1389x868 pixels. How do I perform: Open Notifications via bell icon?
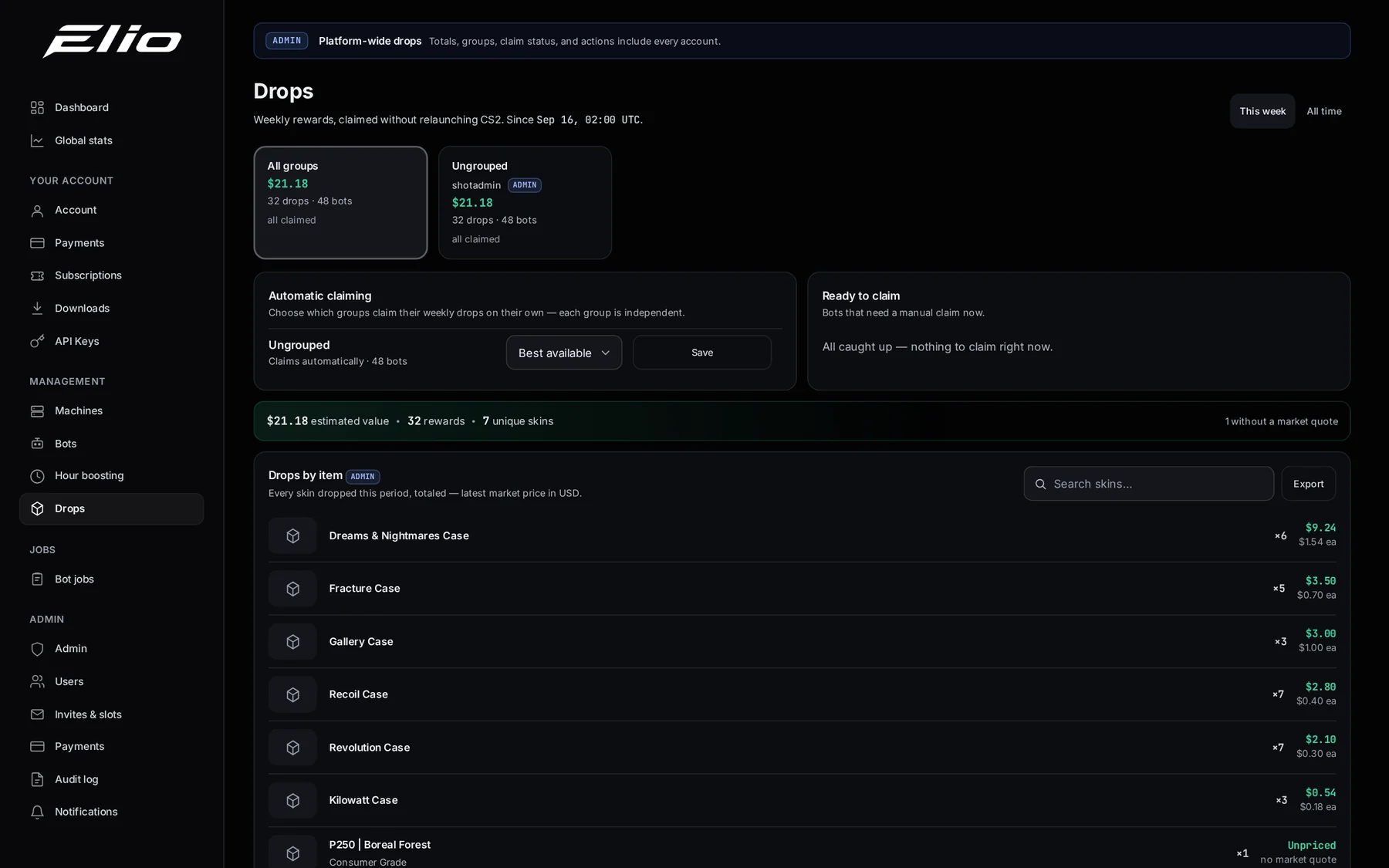[37, 812]
